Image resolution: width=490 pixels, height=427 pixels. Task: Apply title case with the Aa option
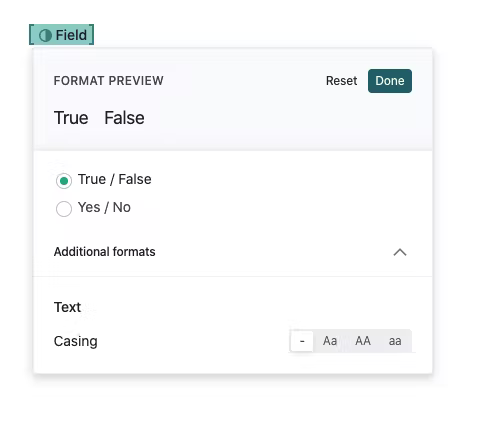pyautogui.click(x=330, y=341)
